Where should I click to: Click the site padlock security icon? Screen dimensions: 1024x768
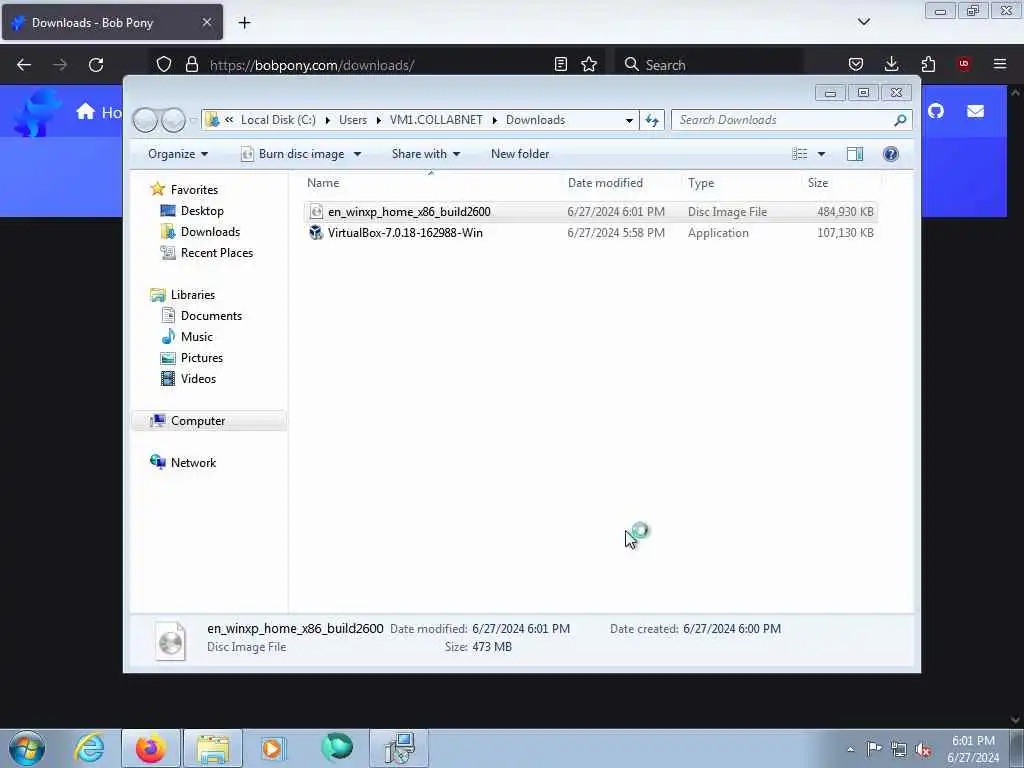pos(191,64)
